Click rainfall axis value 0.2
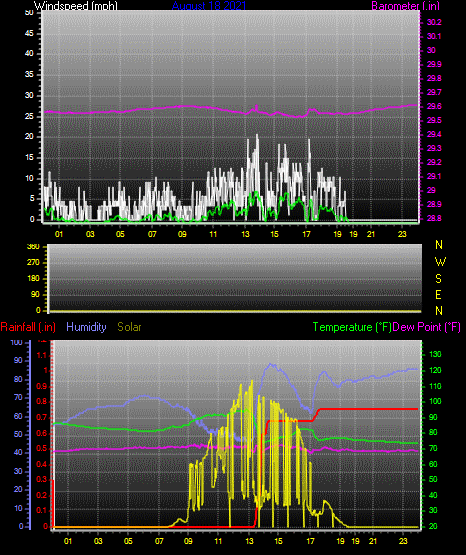The image size is (466, 555). click(x=42, y=495)
